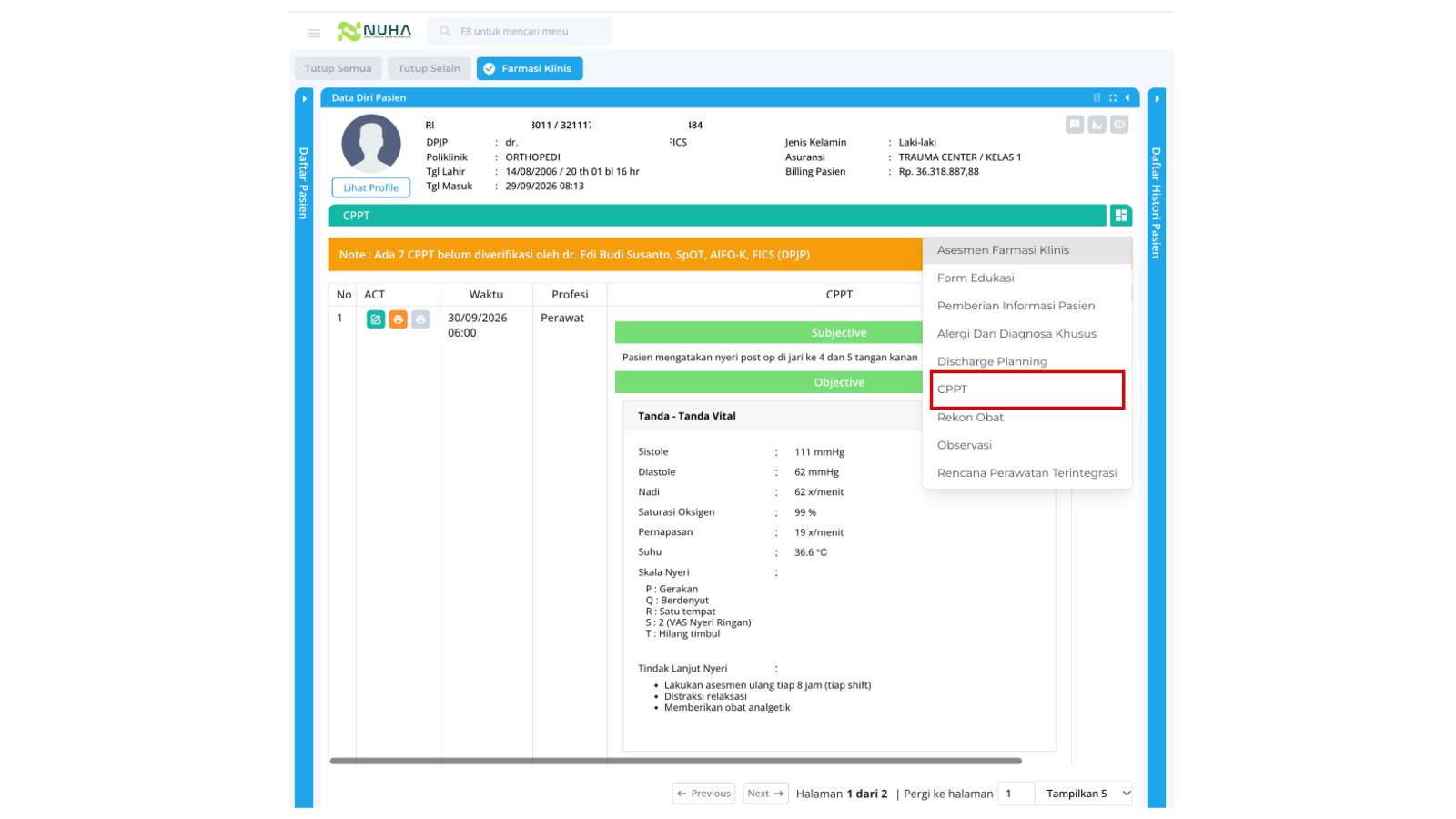Switch to the Farmasi Klinis tab
The width and height of the screenshot is (1456, 819).
point(530,68)
